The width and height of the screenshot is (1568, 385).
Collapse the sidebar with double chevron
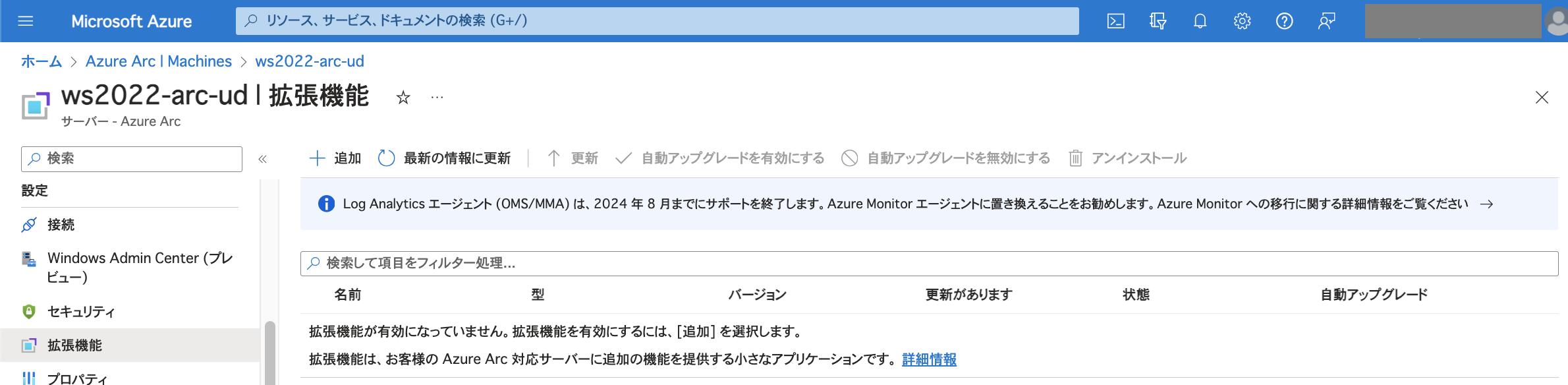click(262, 159)
